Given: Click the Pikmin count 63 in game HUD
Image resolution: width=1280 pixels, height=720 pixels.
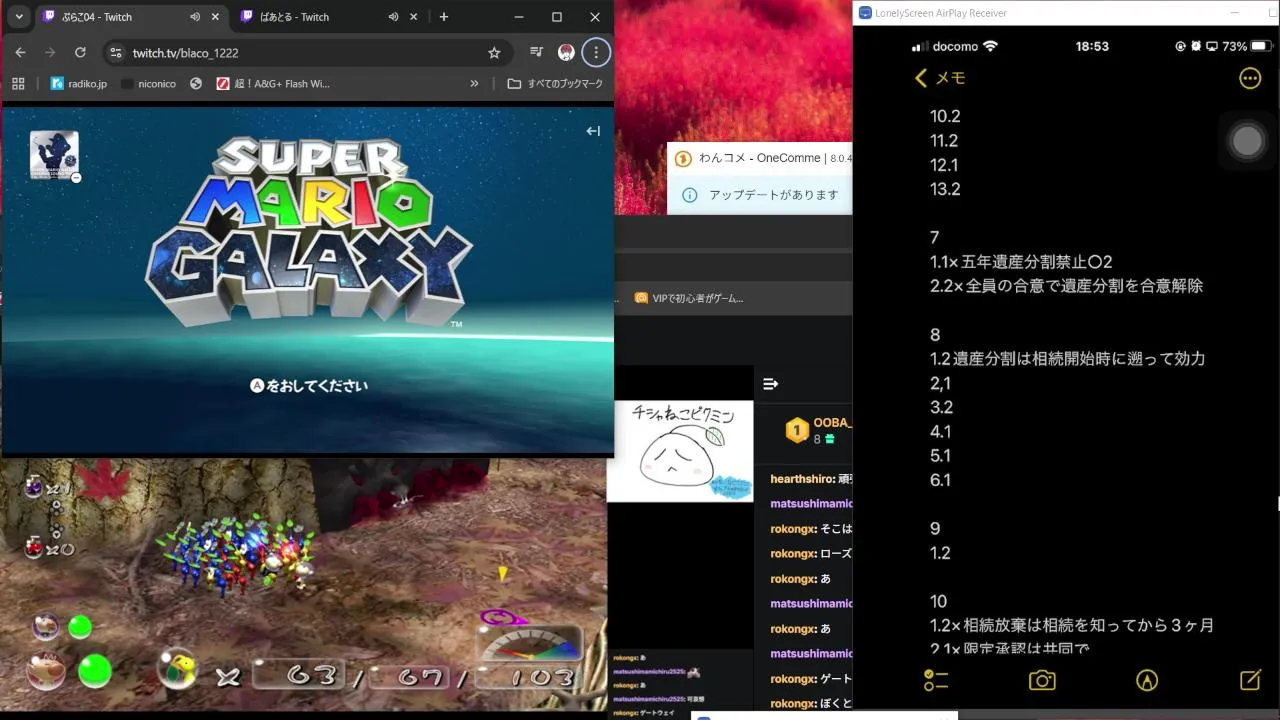Looking at the screenshot, I should 310,675.
